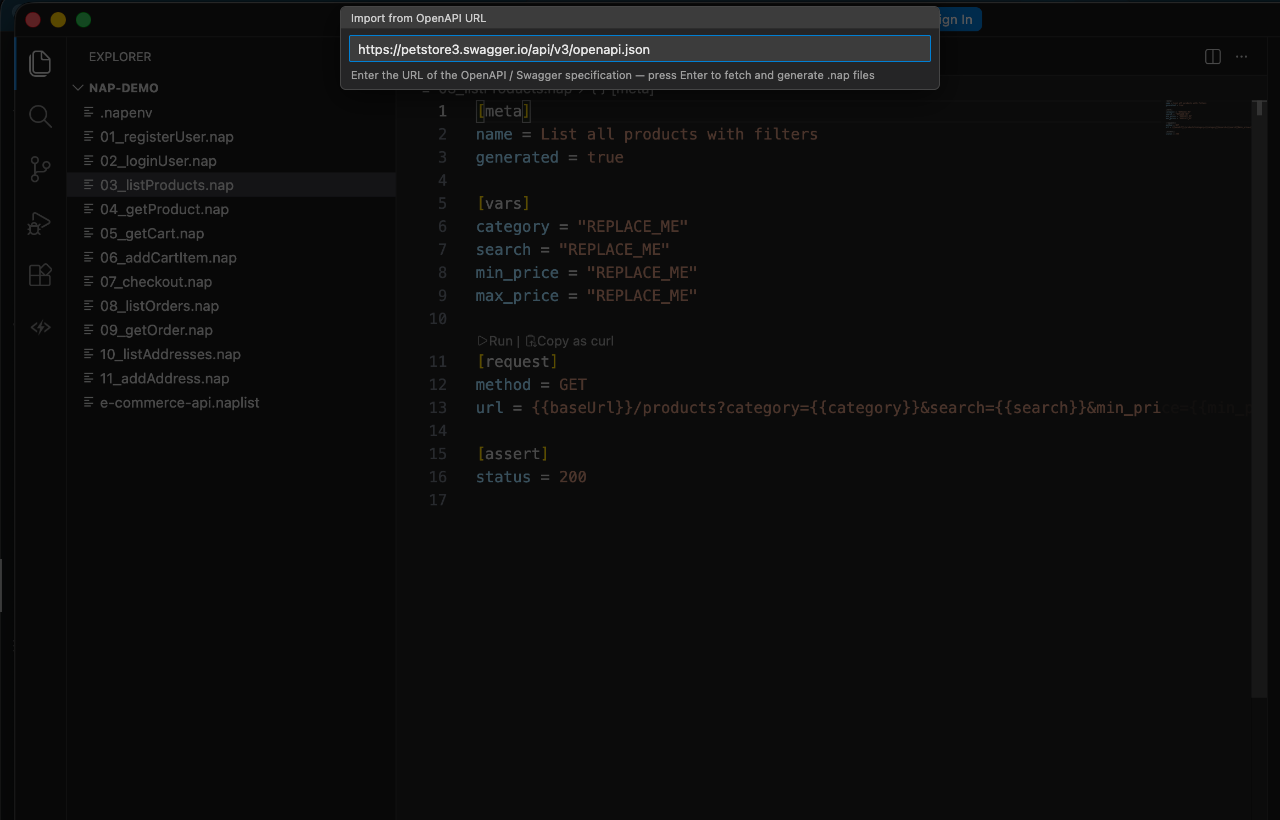Image resolution: width=1280 pixels, height=820 pixels.
Task: Click the 'generated = true' line
Action: [x=550, y=157]
